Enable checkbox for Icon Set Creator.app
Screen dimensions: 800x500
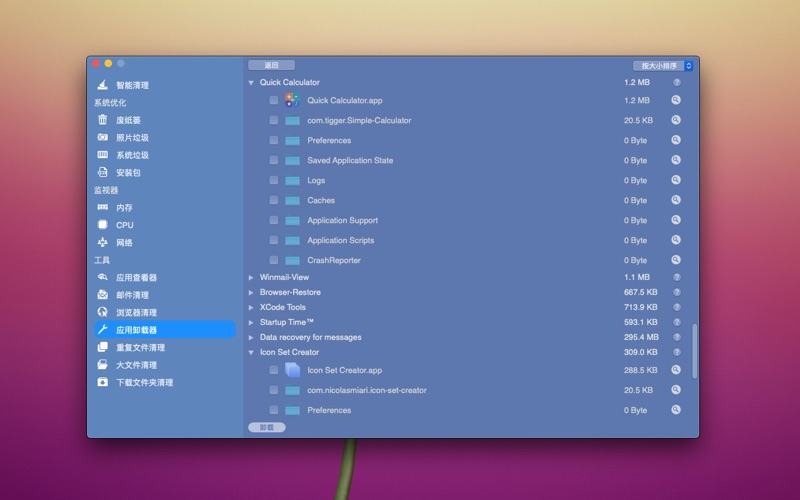tap(273, 370)
